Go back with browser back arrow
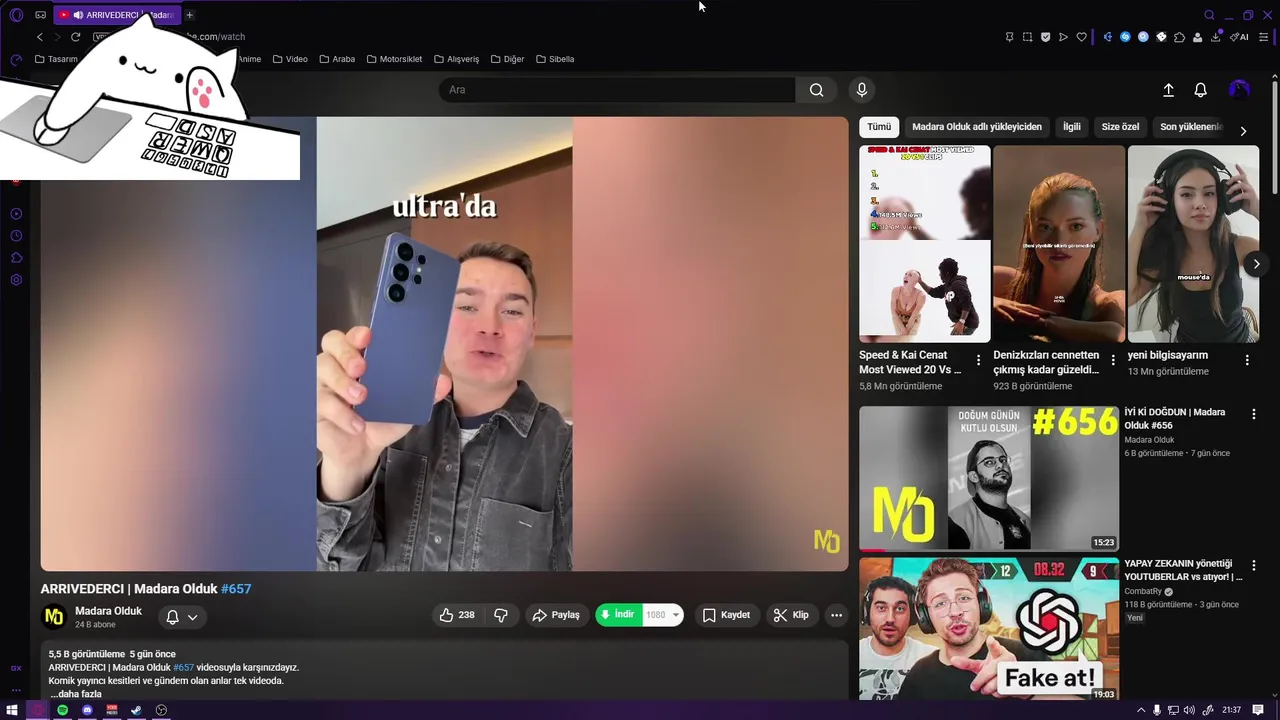This screenshot has width=1280, height=720. coord(40,37)
